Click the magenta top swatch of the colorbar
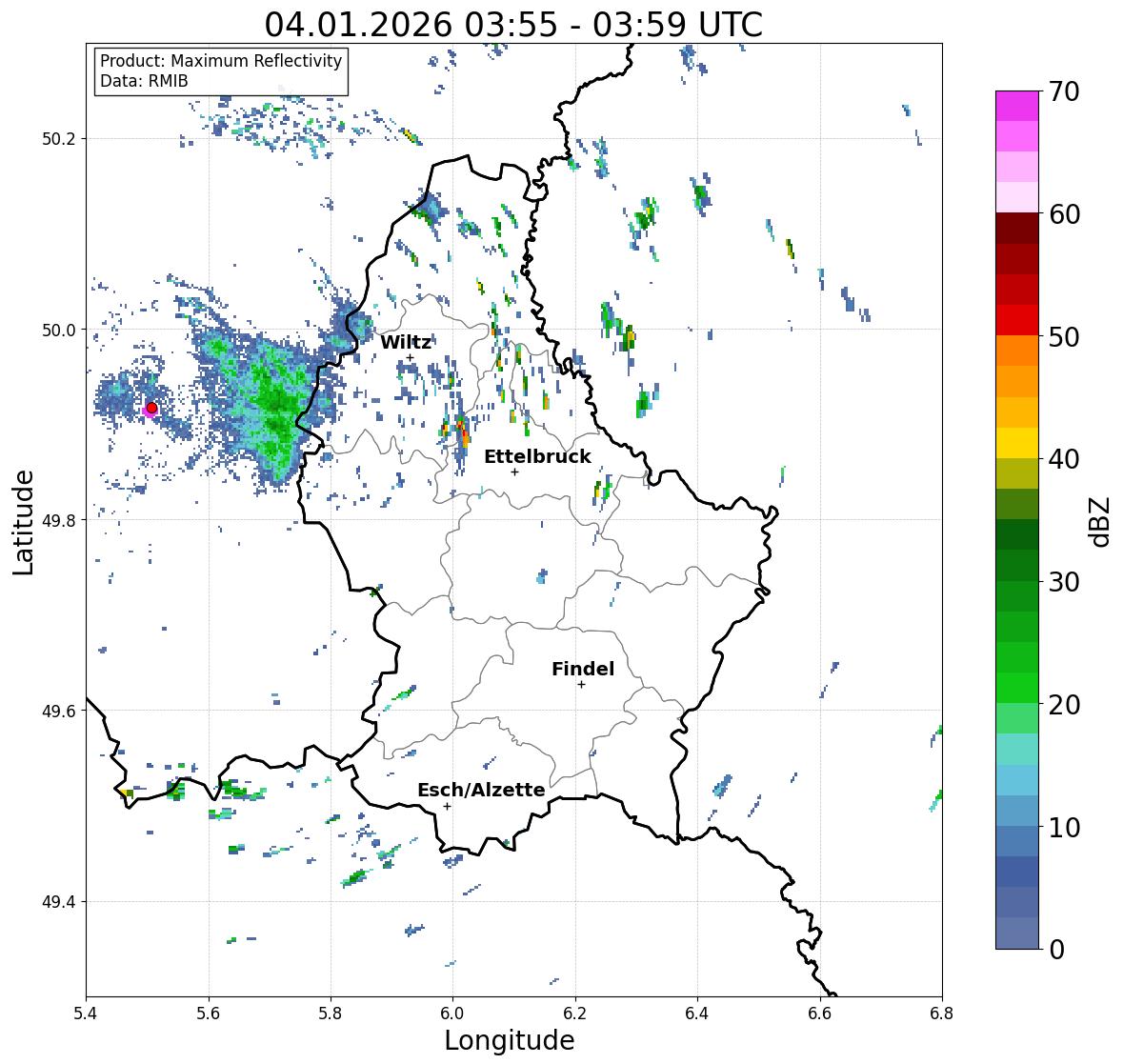The height and width of the screenshot is (1064, 1123). pyautogui.click(x=1017, y=106)
